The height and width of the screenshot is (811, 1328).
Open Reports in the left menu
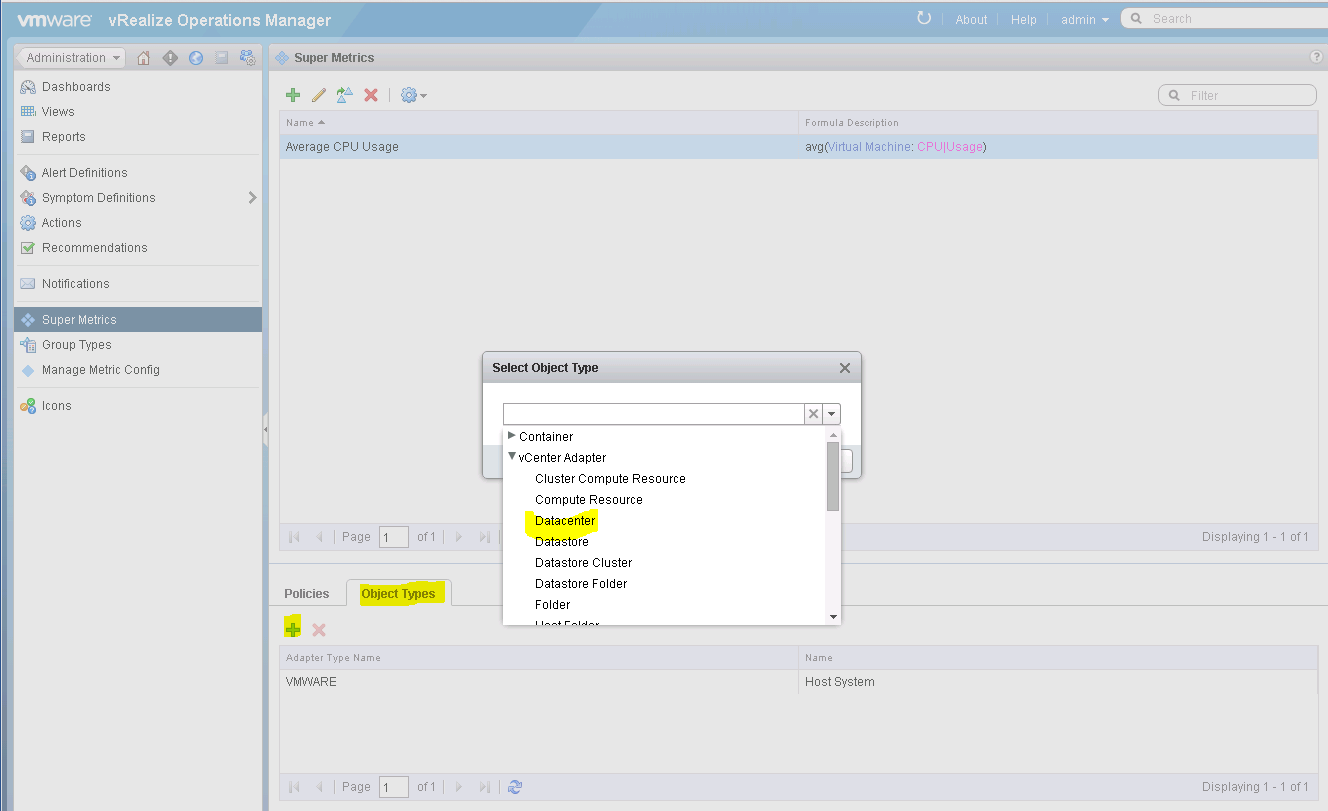[64, 137]
